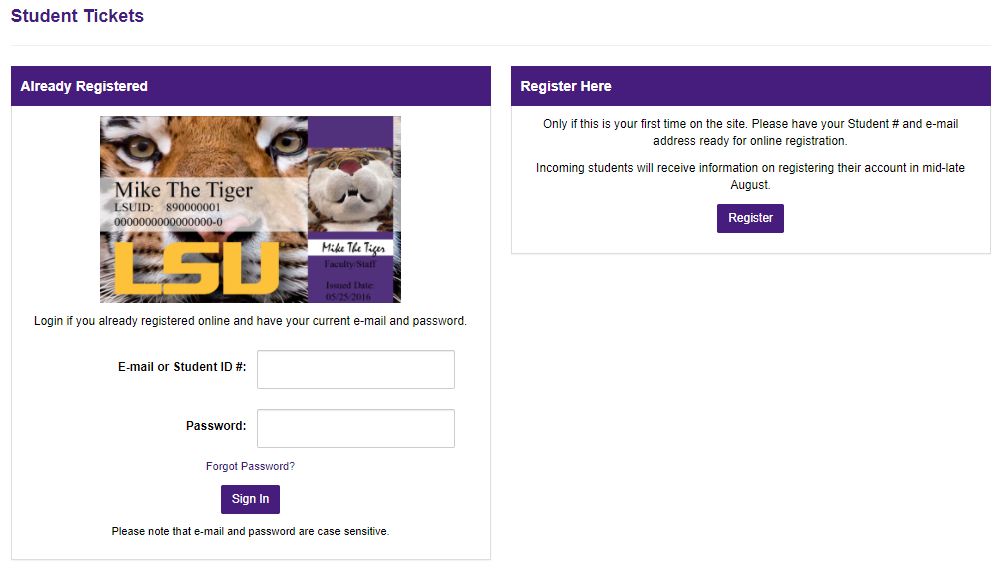Click the incoming students August notice
The height and width of the screenshot is (579, 1006).
click(751, 175)
